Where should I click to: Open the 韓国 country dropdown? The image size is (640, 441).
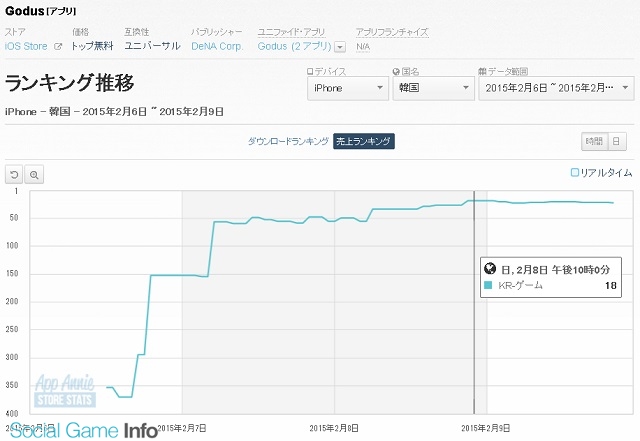433,88
